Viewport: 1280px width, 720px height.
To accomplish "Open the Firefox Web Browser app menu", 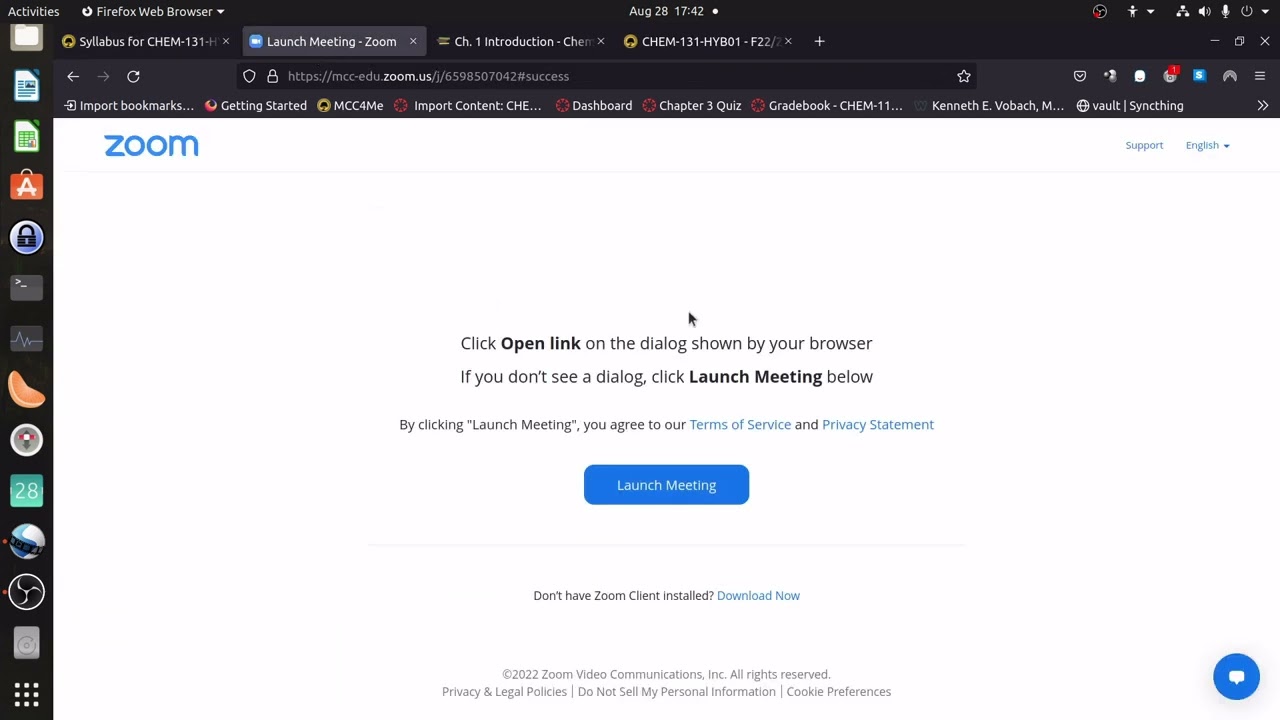I will click(x=153, y=11).
